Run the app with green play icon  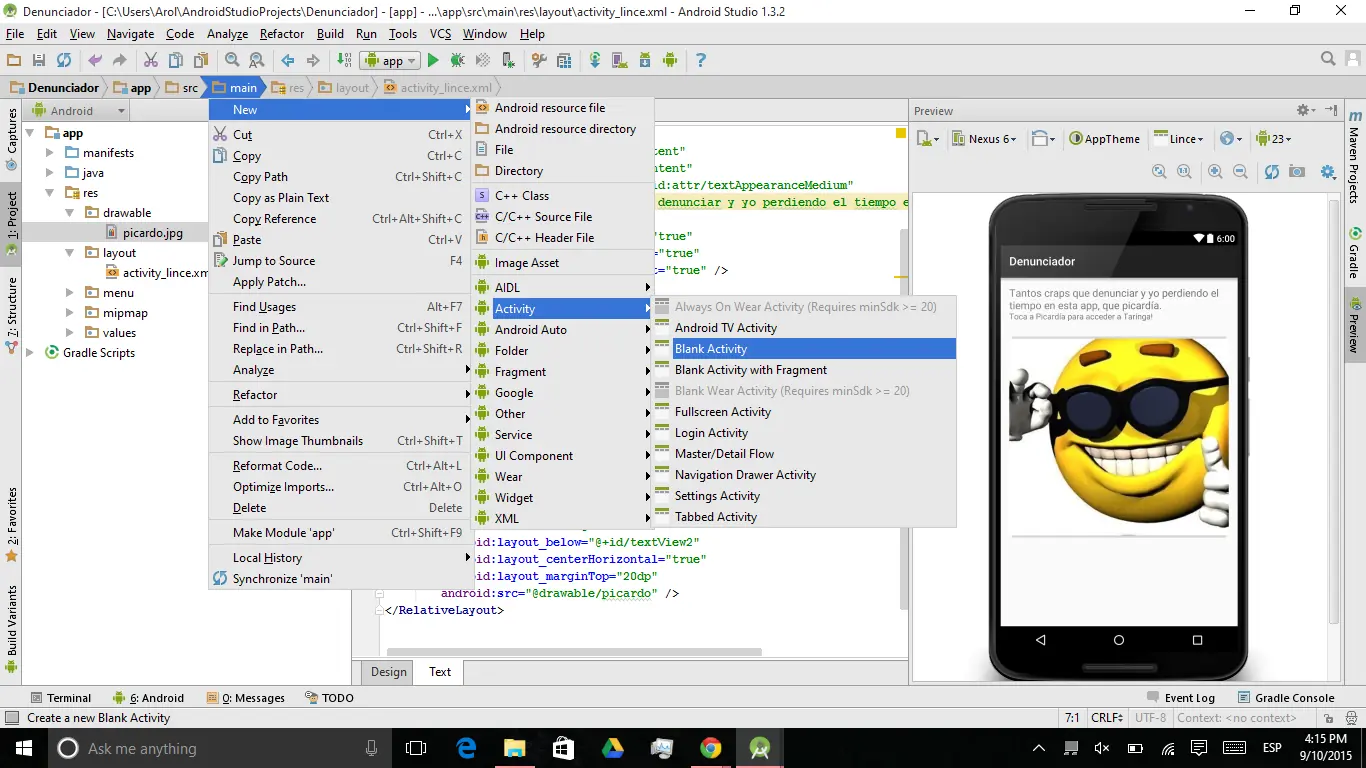coord(433,61)
